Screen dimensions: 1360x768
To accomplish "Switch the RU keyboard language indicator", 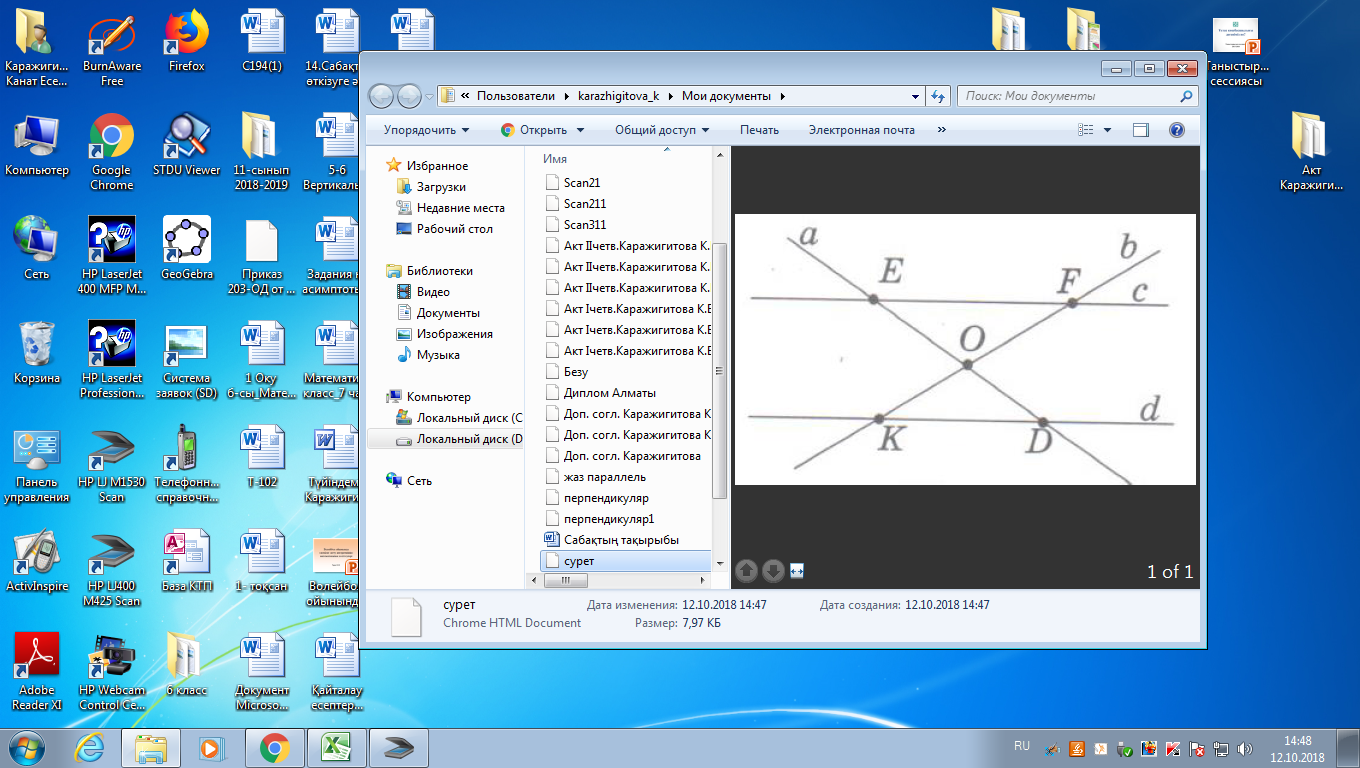I will 1022,747.
